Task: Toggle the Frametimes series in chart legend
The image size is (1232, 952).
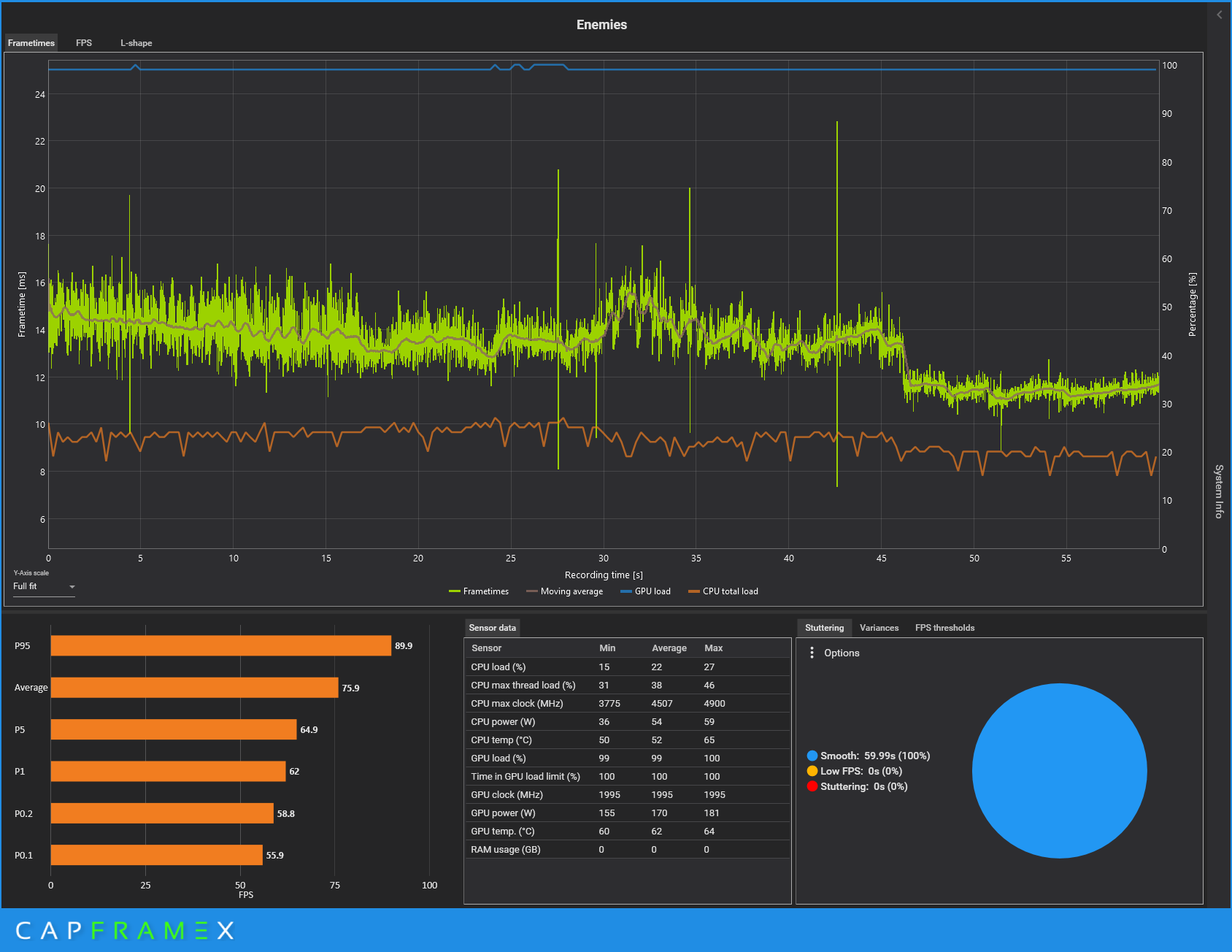Action: 479,591
